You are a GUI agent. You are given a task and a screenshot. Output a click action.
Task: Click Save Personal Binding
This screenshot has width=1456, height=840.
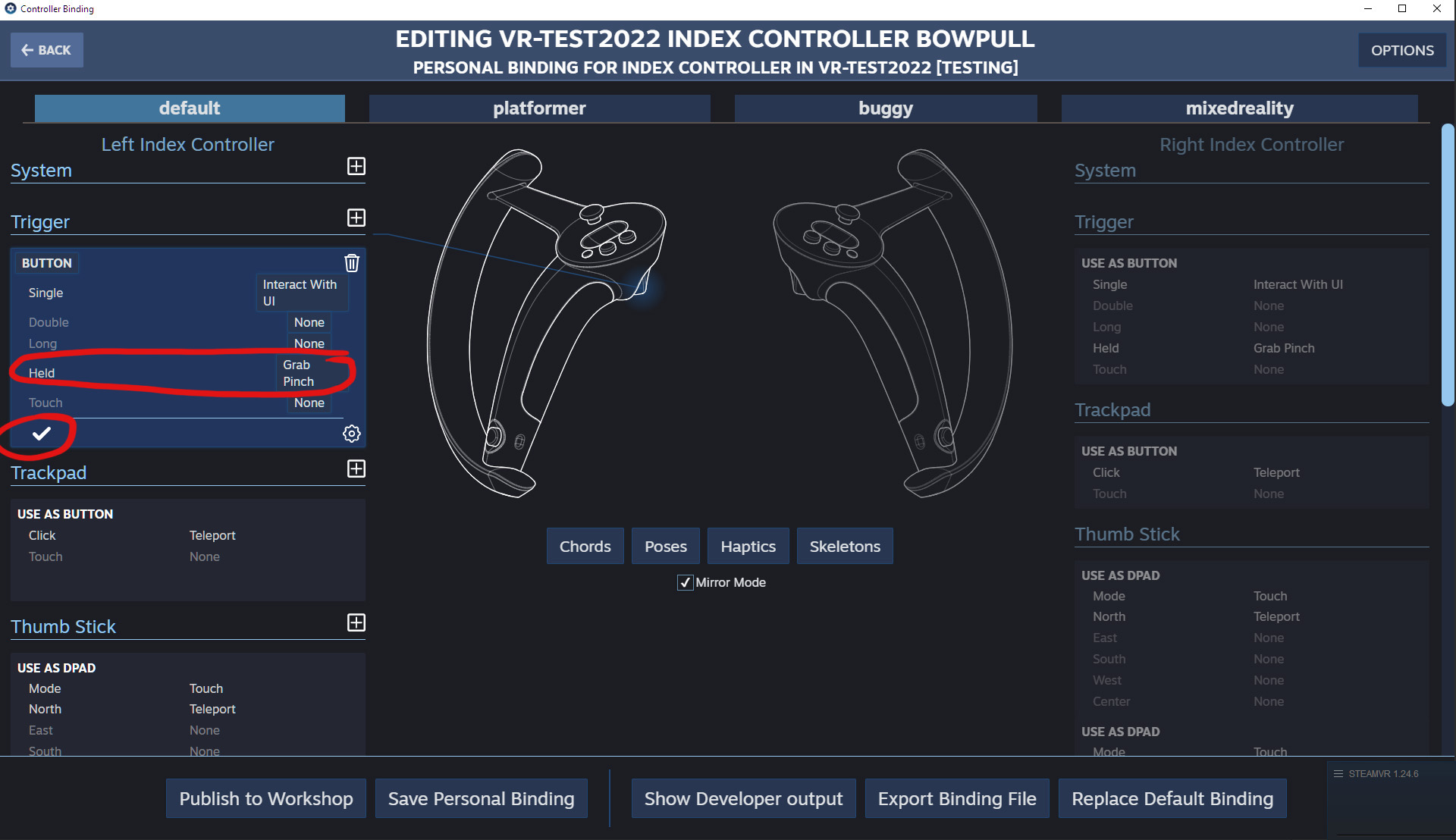[x=481, y=798]
